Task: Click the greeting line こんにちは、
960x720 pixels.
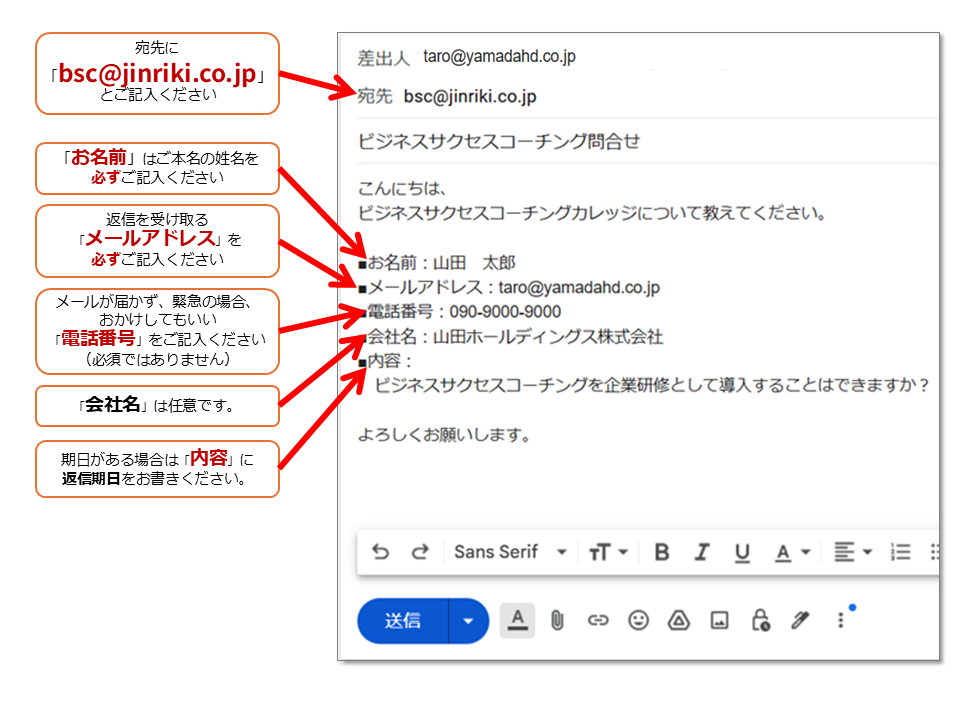Action: (x=402, y=189)
